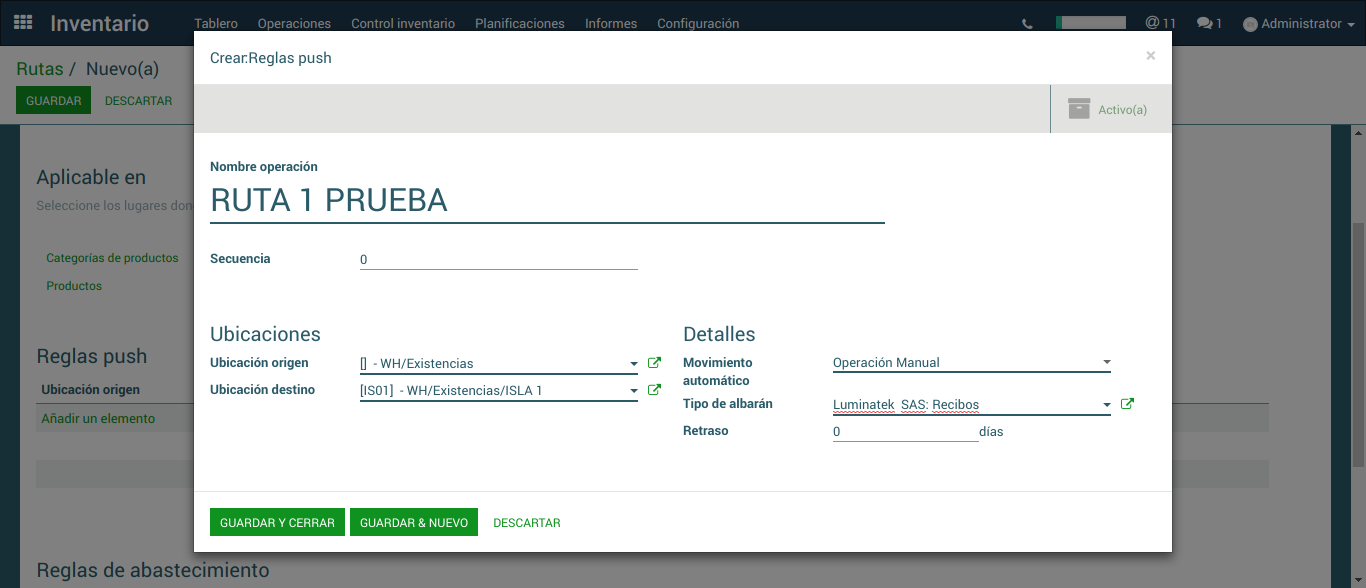The width and height of the screenshot is (1366, 588).
Task: Open the @ mentions notification icon
Action: coord(1160,23)
